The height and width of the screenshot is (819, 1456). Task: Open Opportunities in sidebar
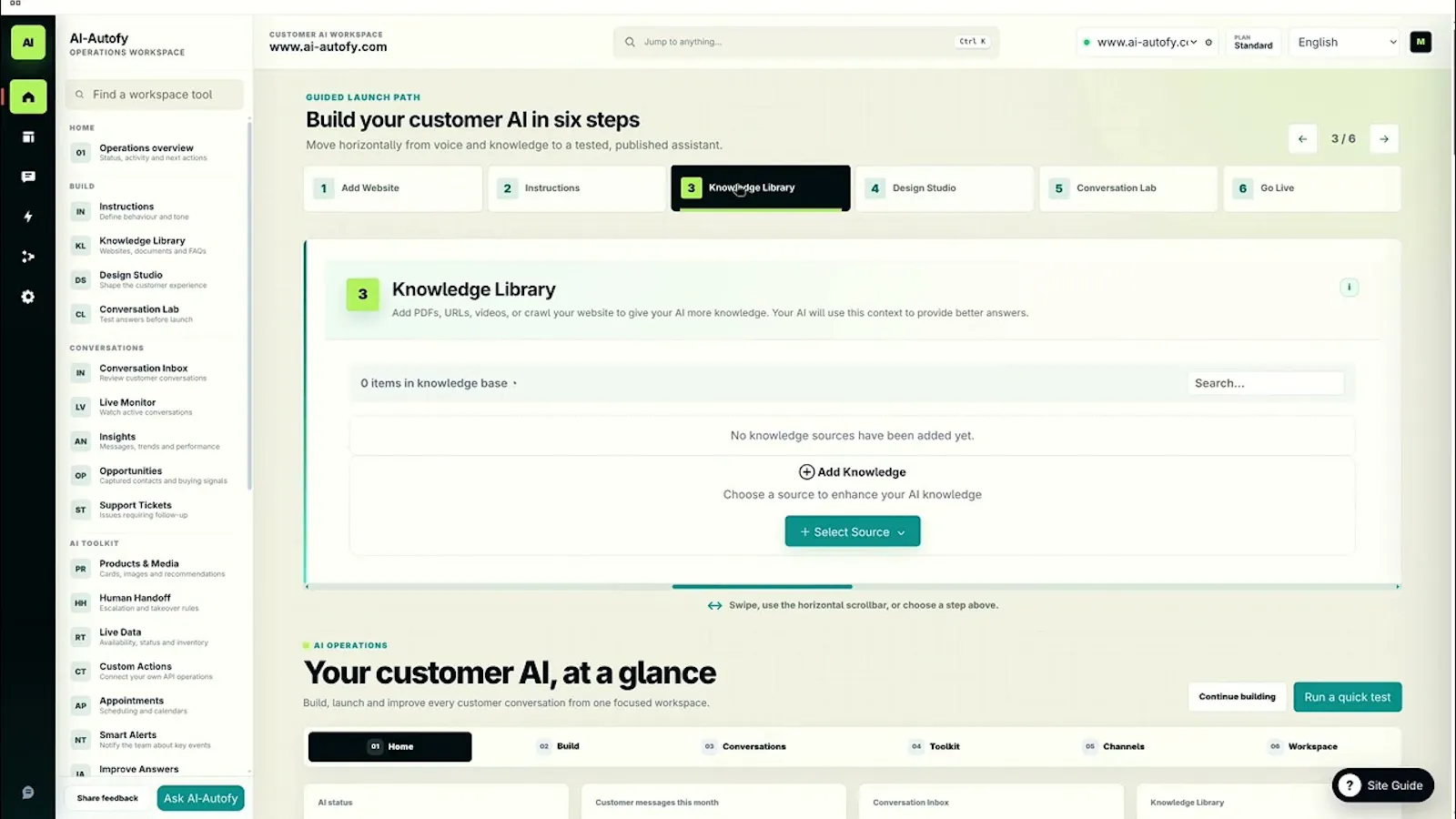(155, 475)
